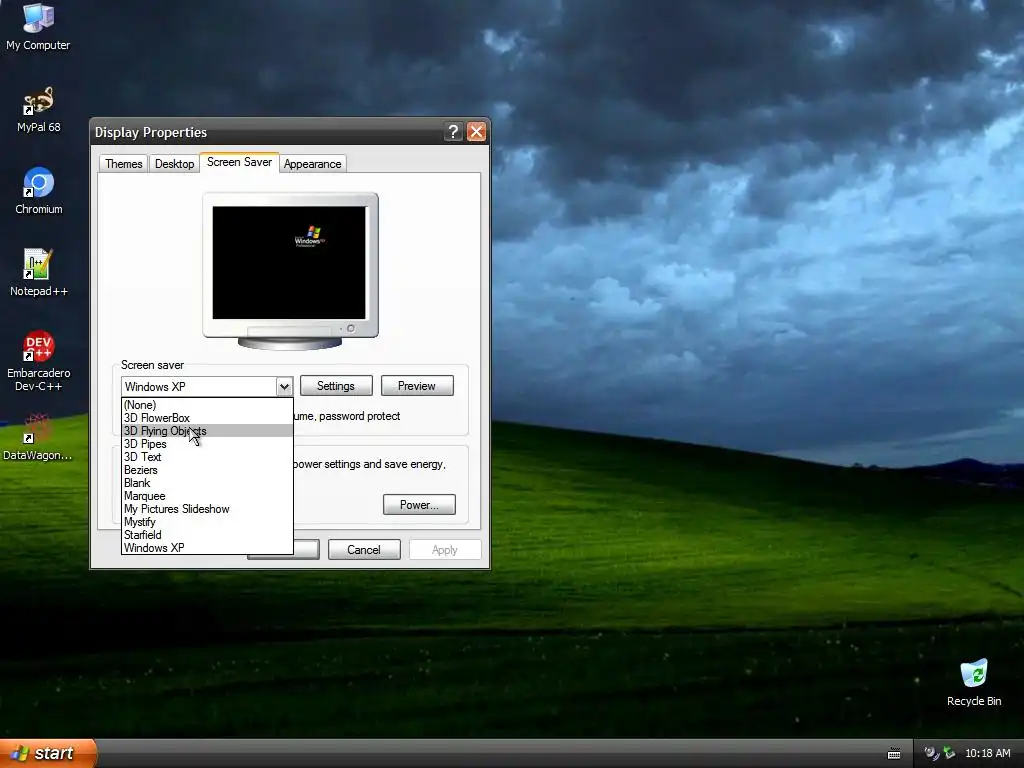Select the Embarcadero Dev-C++ desktop icon
1024x768 pixels.
(39, 361)
